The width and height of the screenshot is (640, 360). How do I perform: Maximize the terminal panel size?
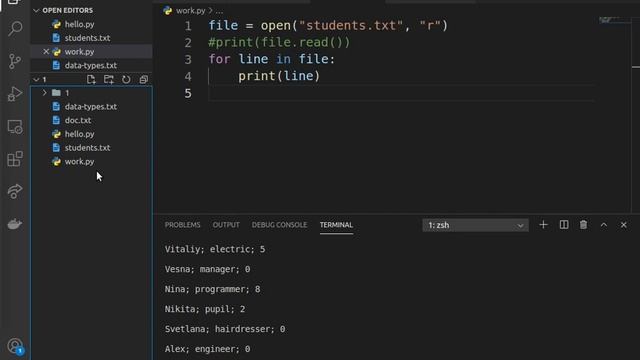tap(604, 225)
